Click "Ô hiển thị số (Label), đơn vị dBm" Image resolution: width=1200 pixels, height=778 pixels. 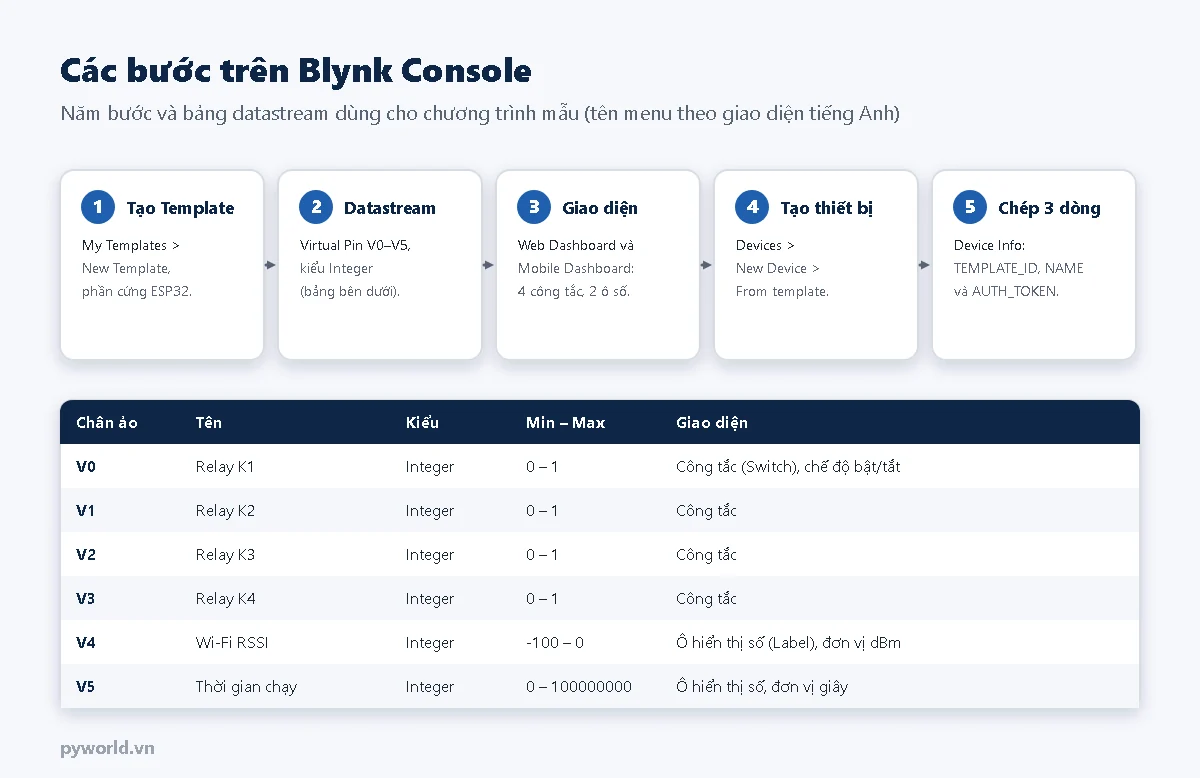coord(788,642)
